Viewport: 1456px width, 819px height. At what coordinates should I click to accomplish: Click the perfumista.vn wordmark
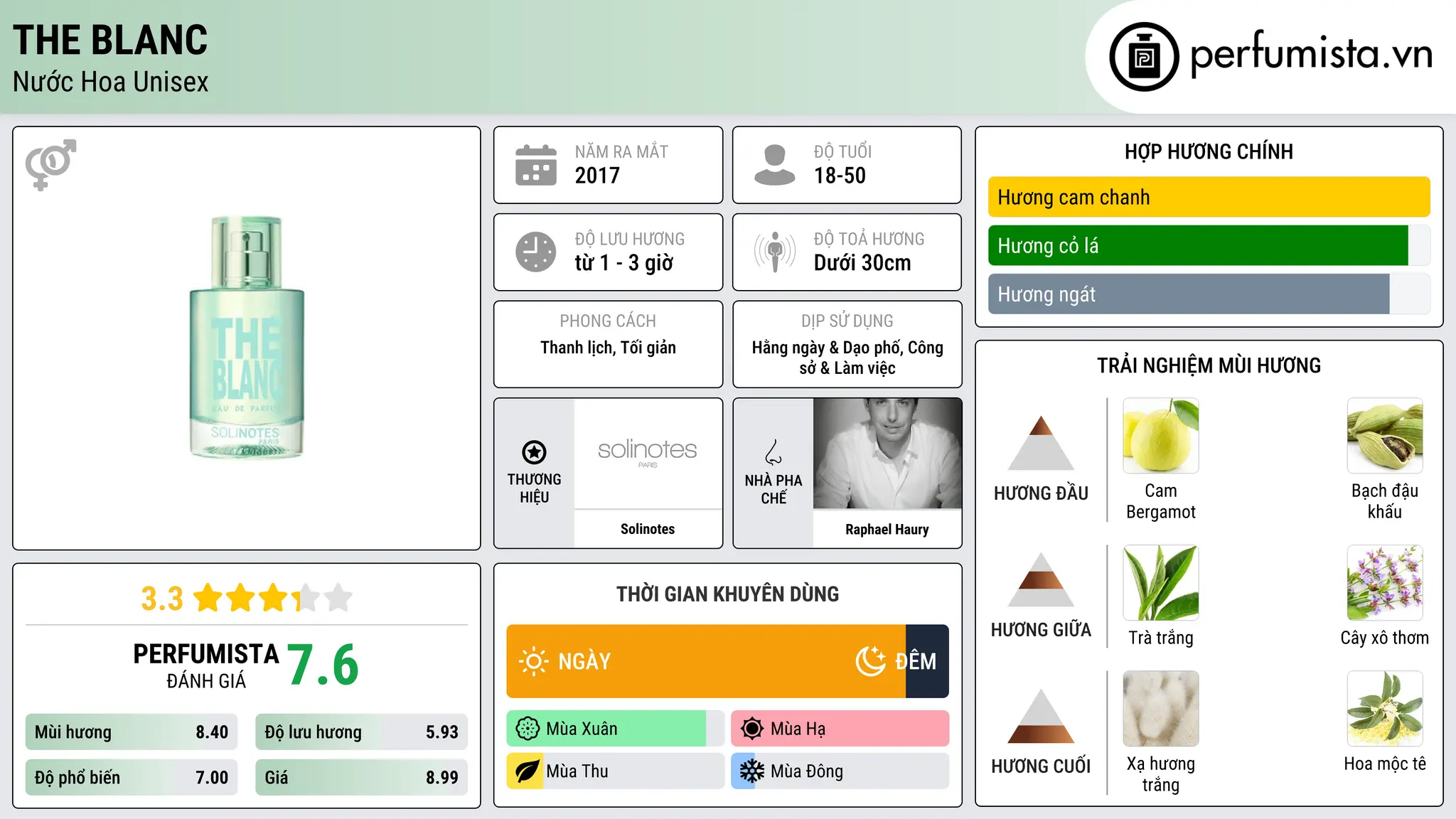1311,54
